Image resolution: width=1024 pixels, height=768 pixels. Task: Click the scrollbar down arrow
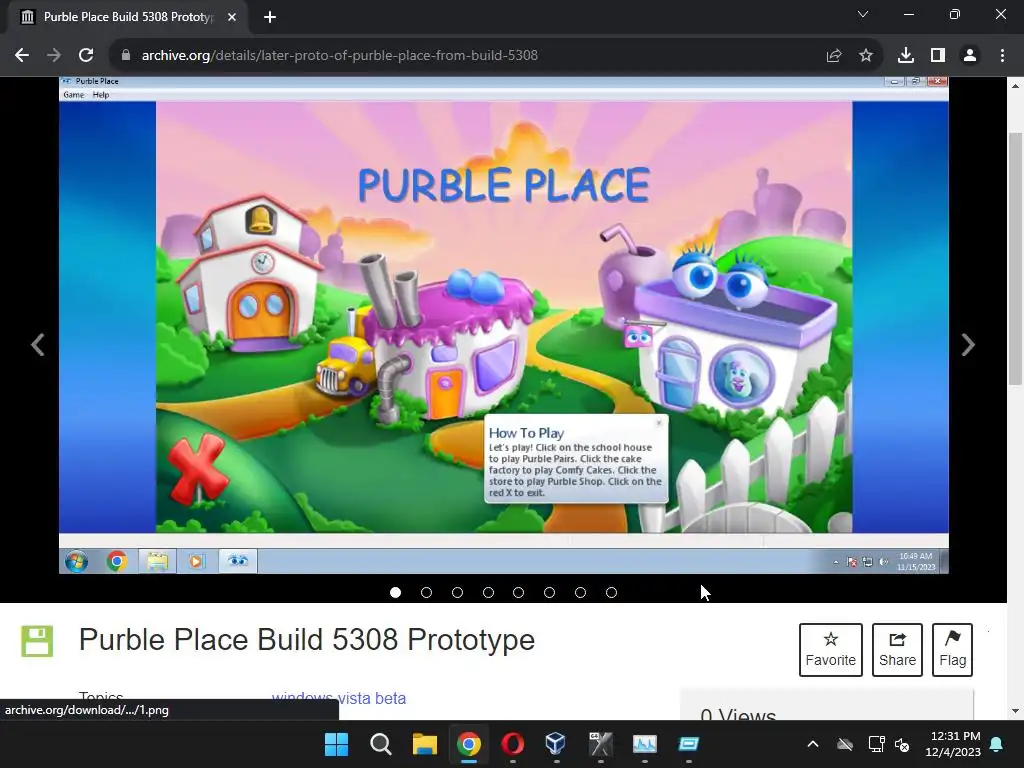click(1015, 711)
